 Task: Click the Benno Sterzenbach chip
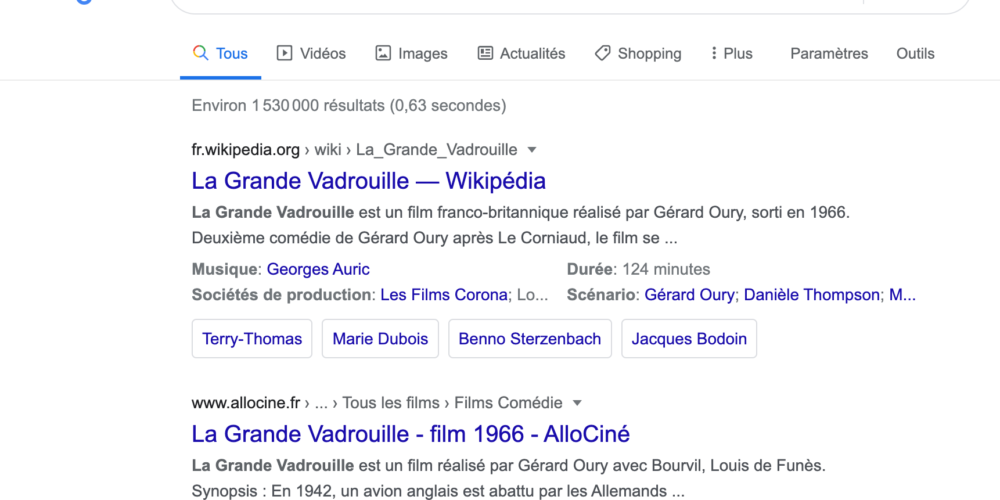click(x=529, y=339)
